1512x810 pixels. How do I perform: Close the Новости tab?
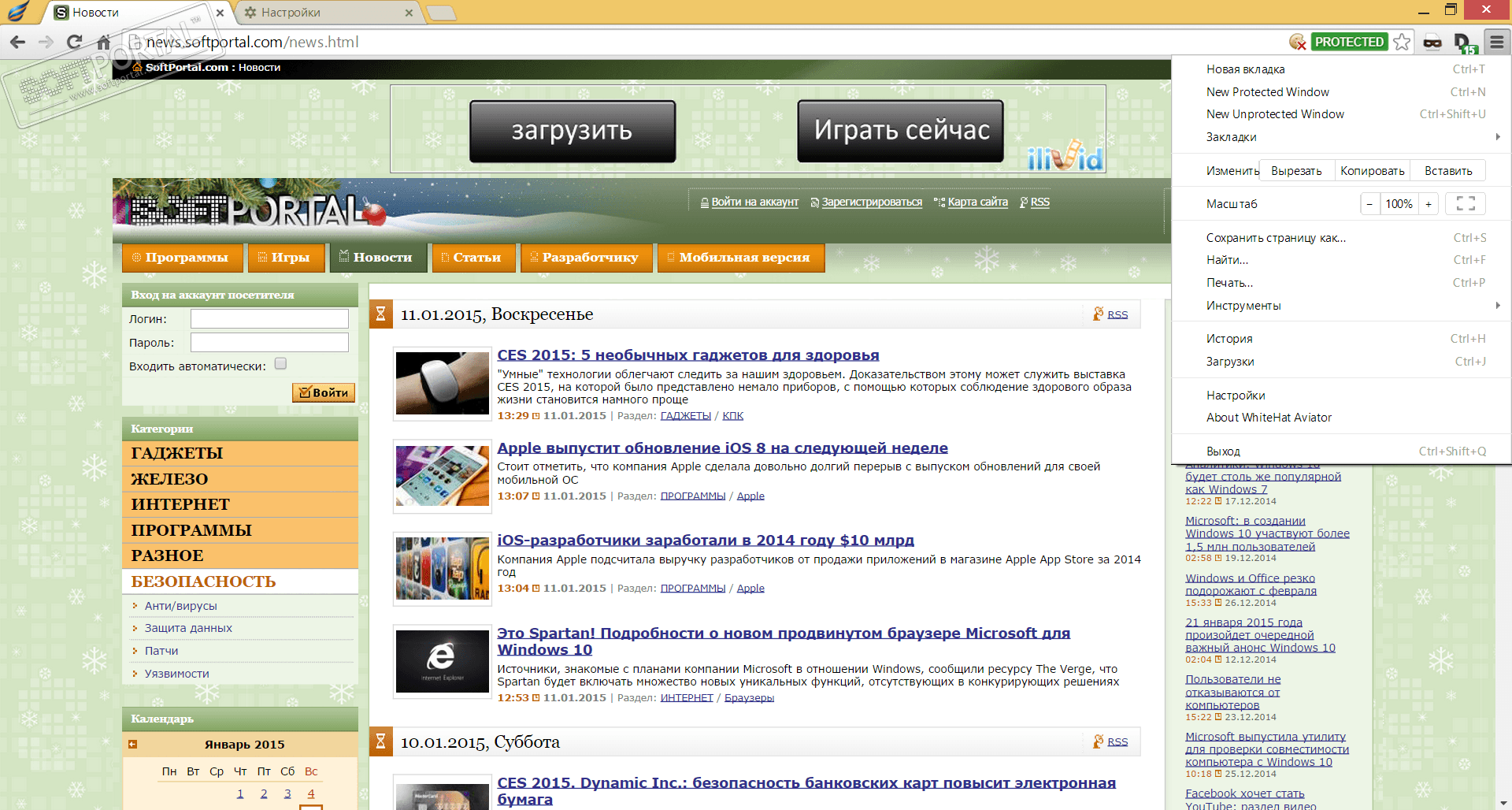point(220,13)
